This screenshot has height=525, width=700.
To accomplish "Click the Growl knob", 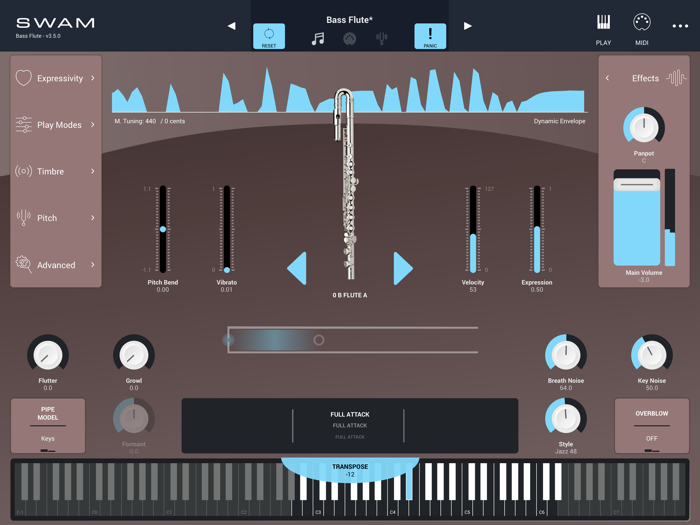I will coord(134,355).
